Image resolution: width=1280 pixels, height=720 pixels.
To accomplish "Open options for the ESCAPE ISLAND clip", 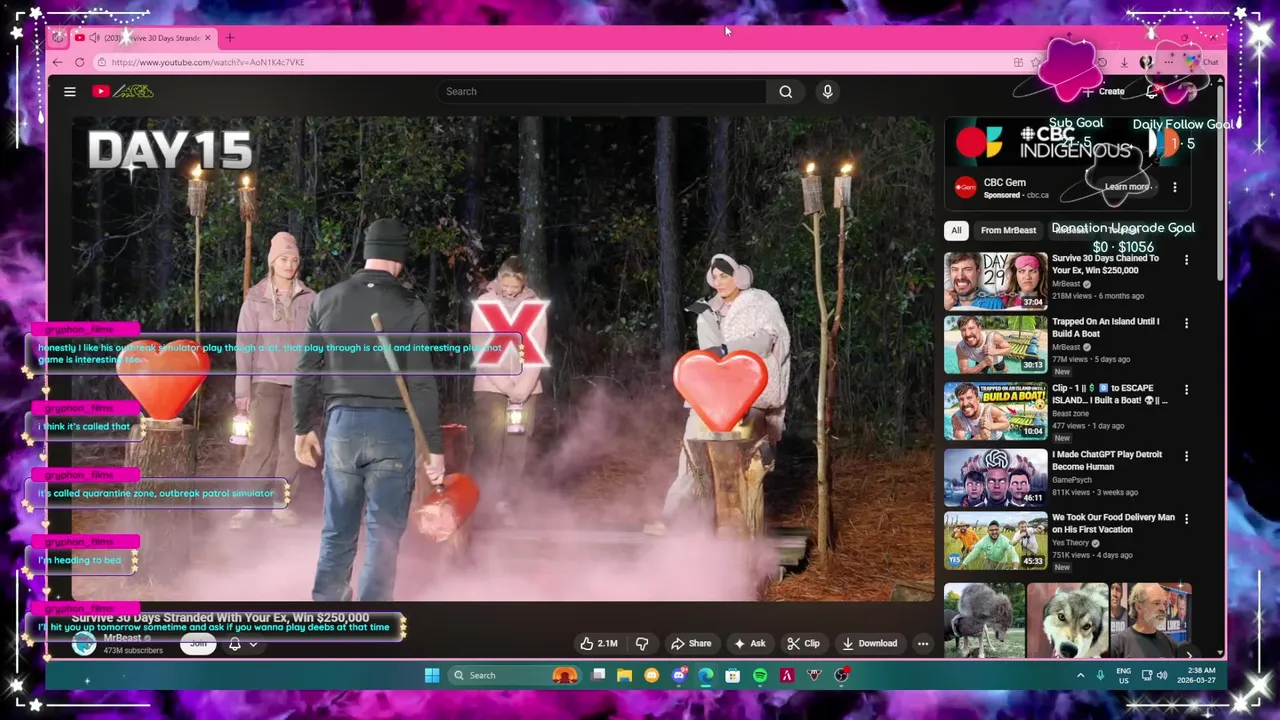I will point(1187,390).
